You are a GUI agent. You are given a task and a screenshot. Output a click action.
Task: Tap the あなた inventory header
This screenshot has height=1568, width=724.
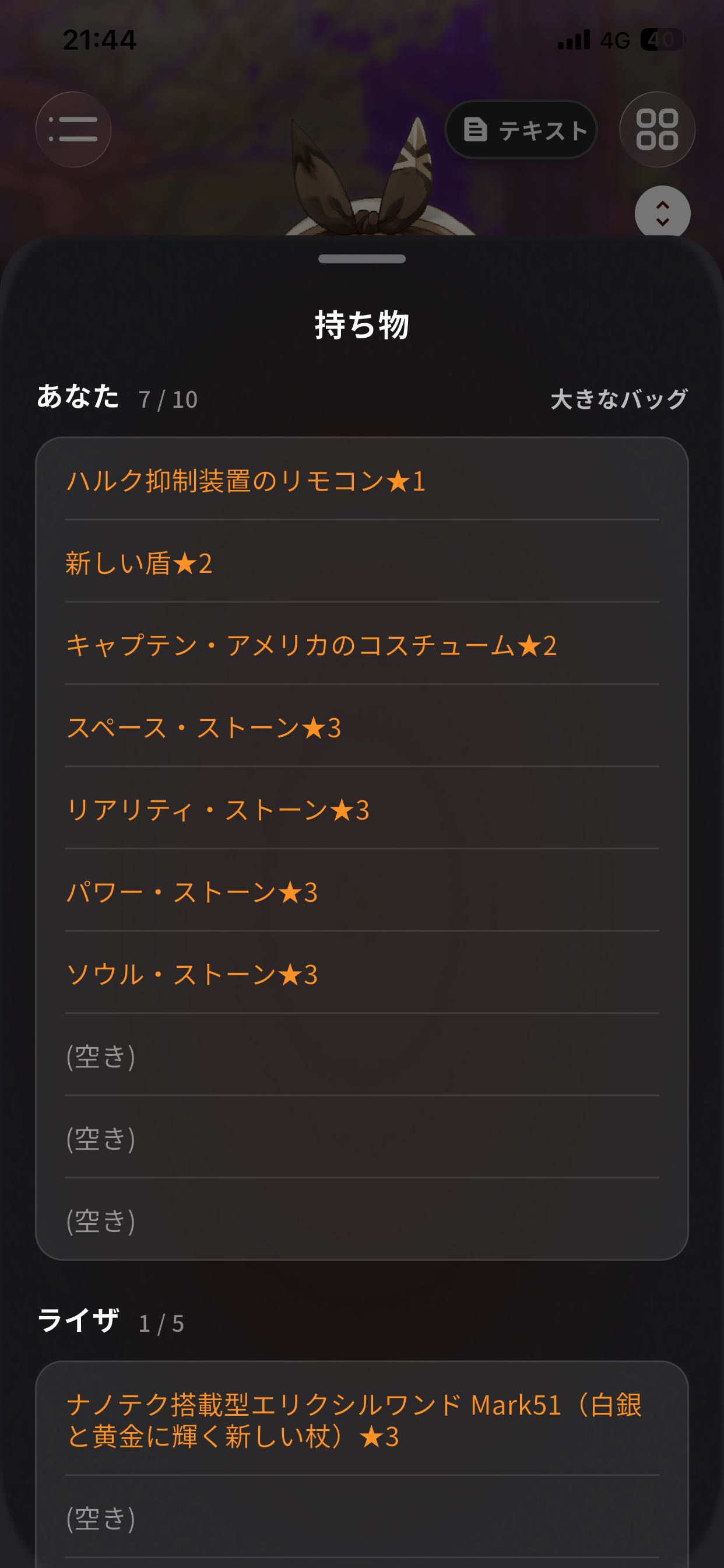pos(78,396)
